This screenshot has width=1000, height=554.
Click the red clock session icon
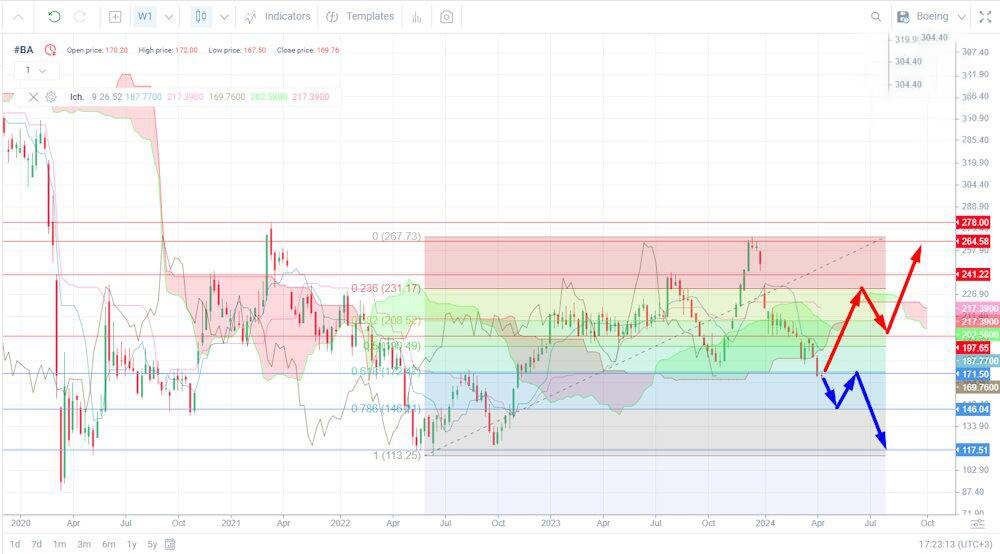tap(50, 50)
